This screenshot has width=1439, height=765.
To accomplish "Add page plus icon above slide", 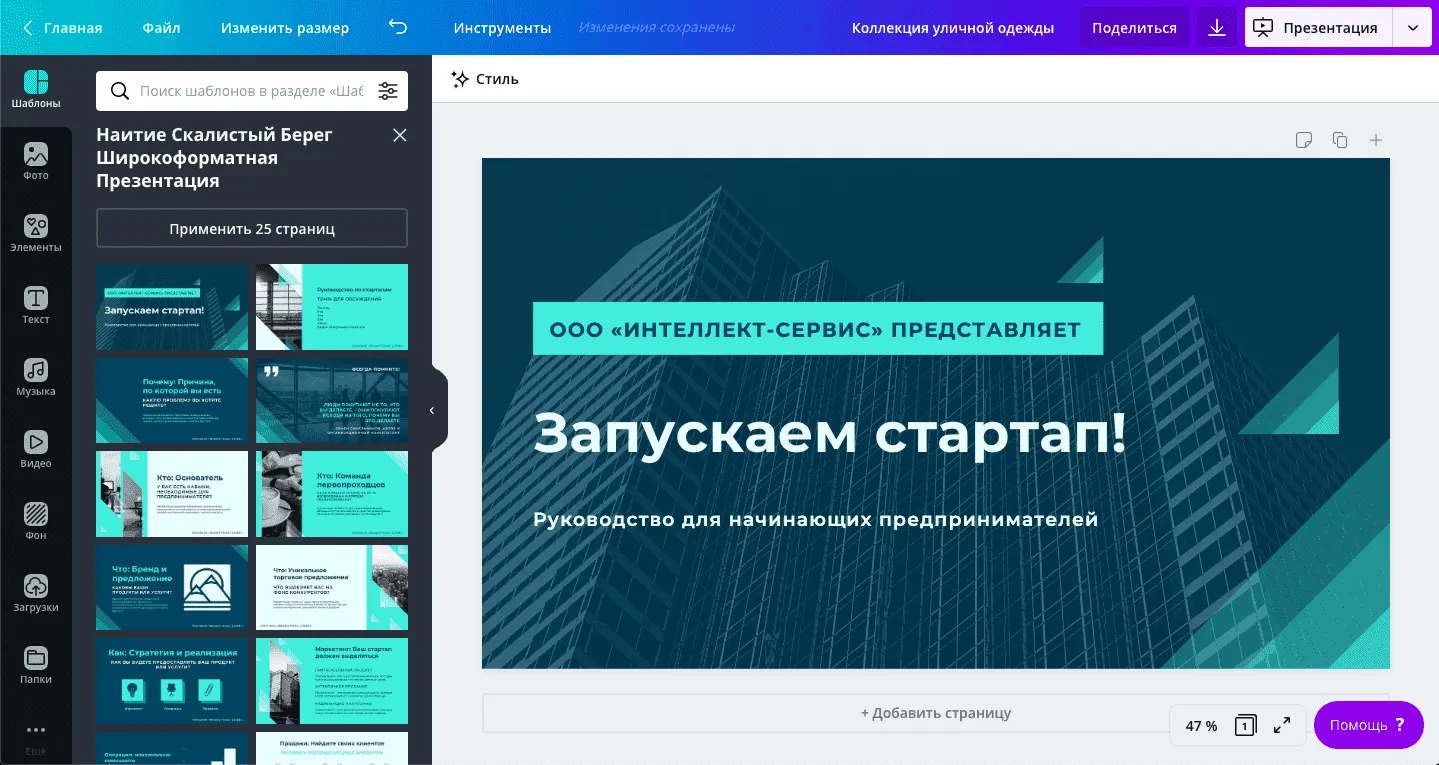I will [1376, 140].
